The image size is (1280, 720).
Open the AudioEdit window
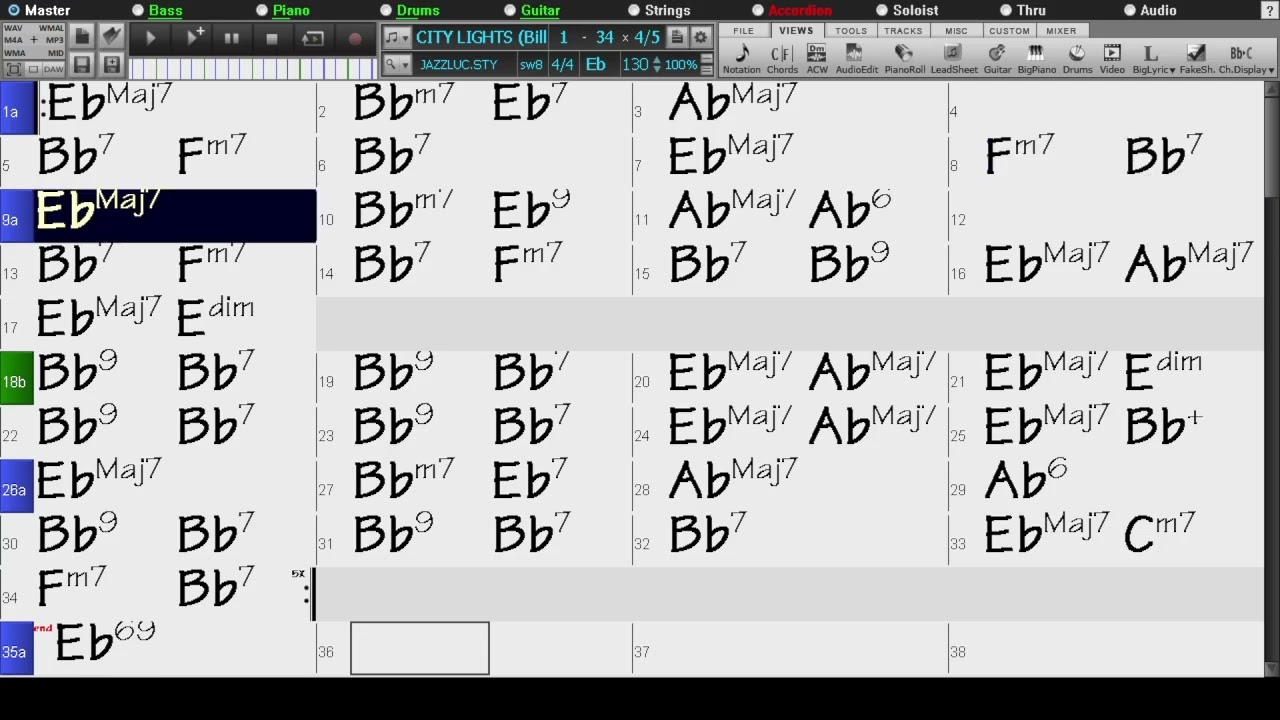click(856, 59)
